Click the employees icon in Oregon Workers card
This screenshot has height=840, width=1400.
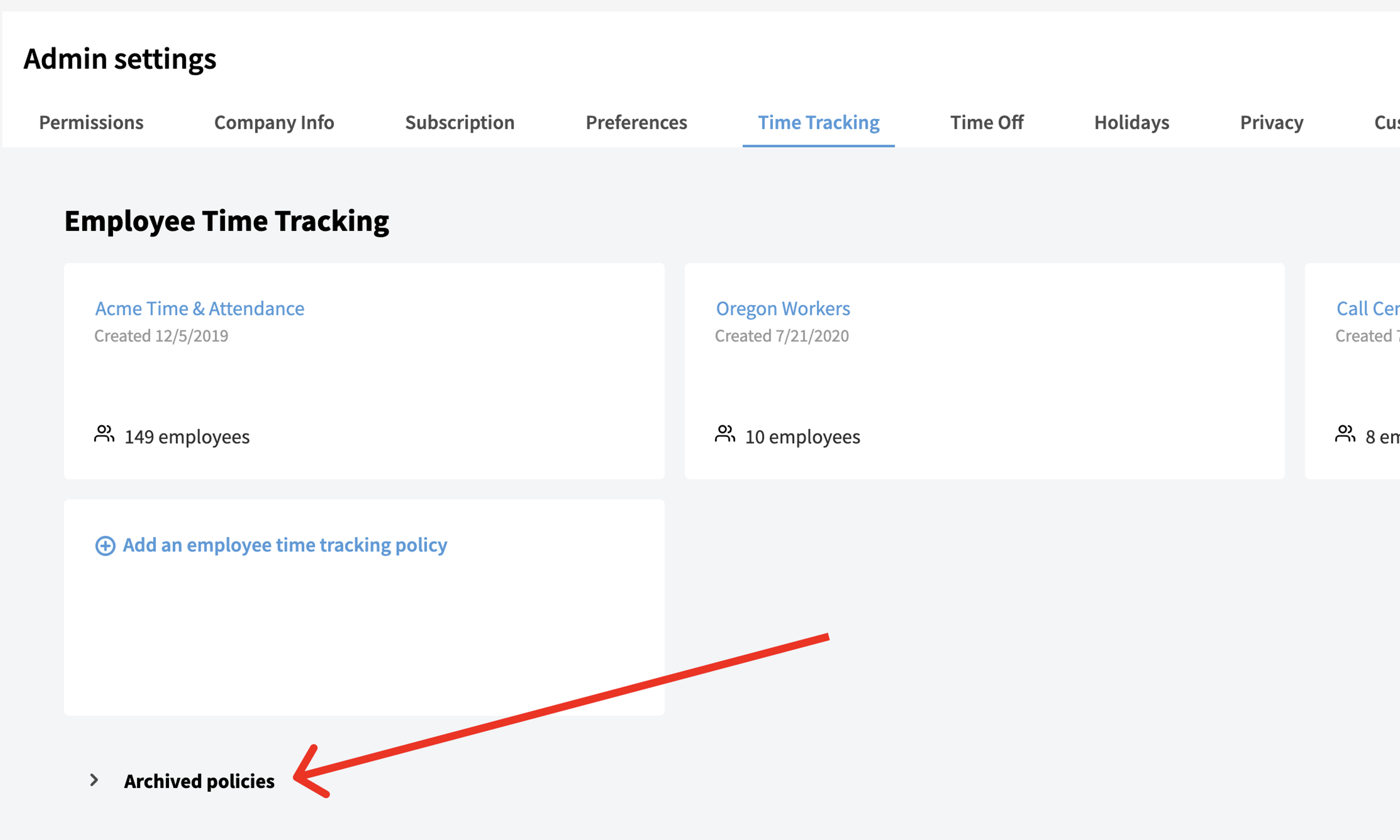[x=725, y=434]
